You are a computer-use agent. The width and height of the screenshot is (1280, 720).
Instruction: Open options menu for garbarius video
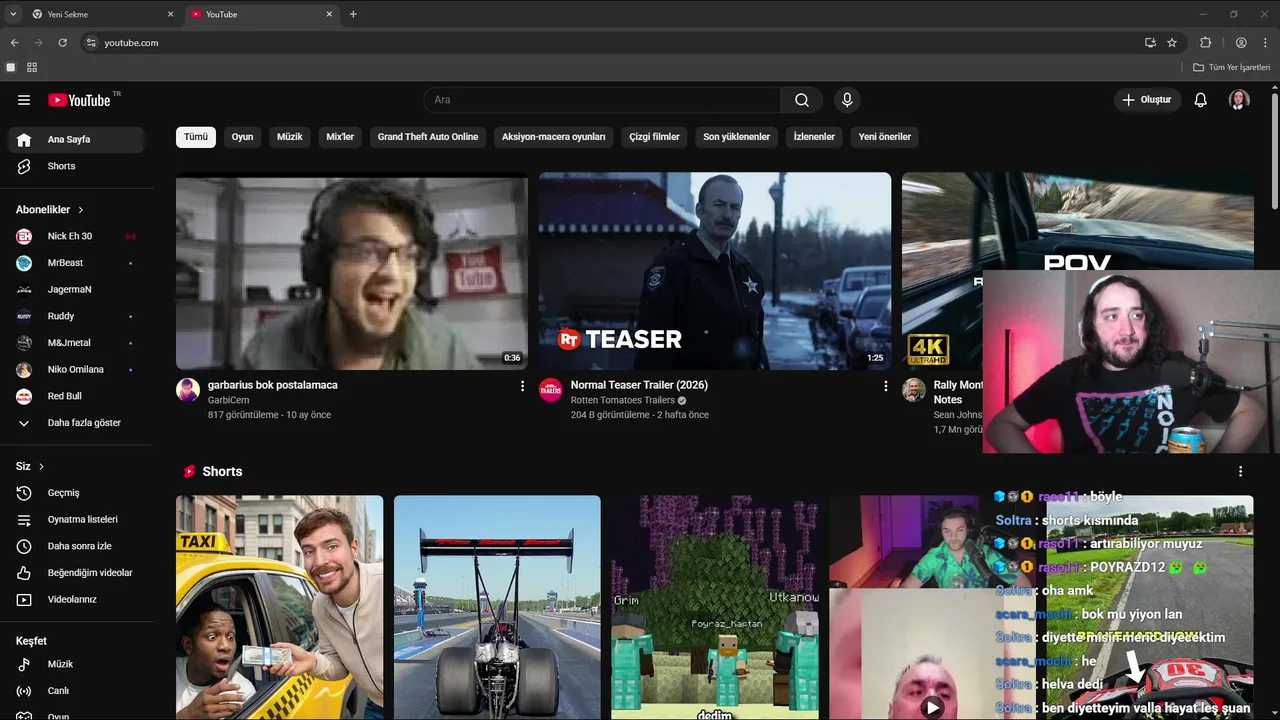point(522,386)
